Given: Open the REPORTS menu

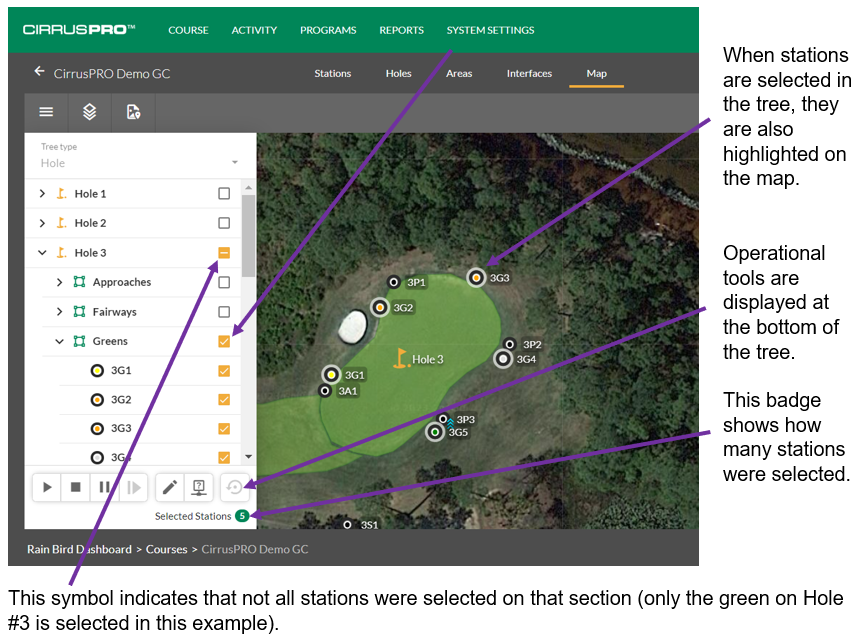Looking at the screenshot, I should [x=401, y=30].
